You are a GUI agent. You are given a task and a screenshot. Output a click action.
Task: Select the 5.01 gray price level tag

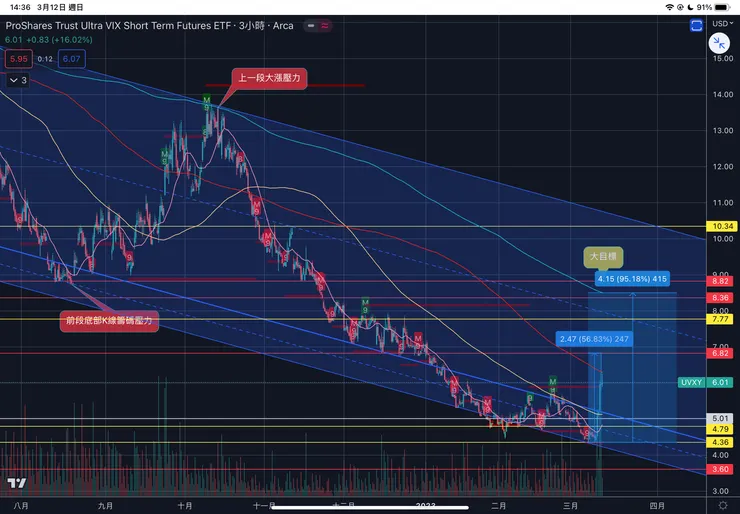[720, 419]
